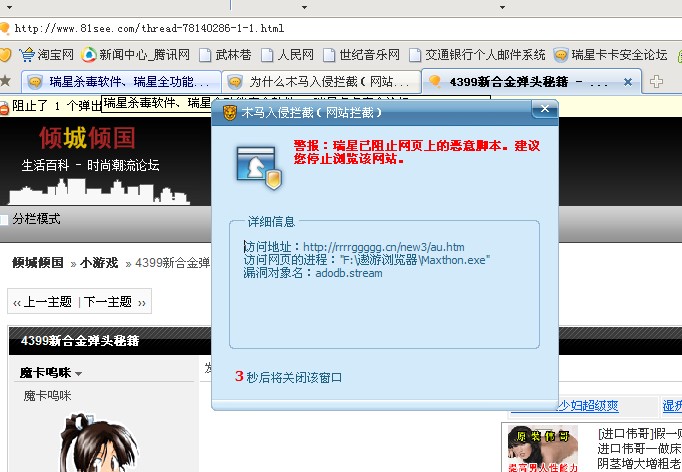Open the 交通银行个人邮件系统 bookmark
Viewport: 682px width, 472px height.
[485, 55]
